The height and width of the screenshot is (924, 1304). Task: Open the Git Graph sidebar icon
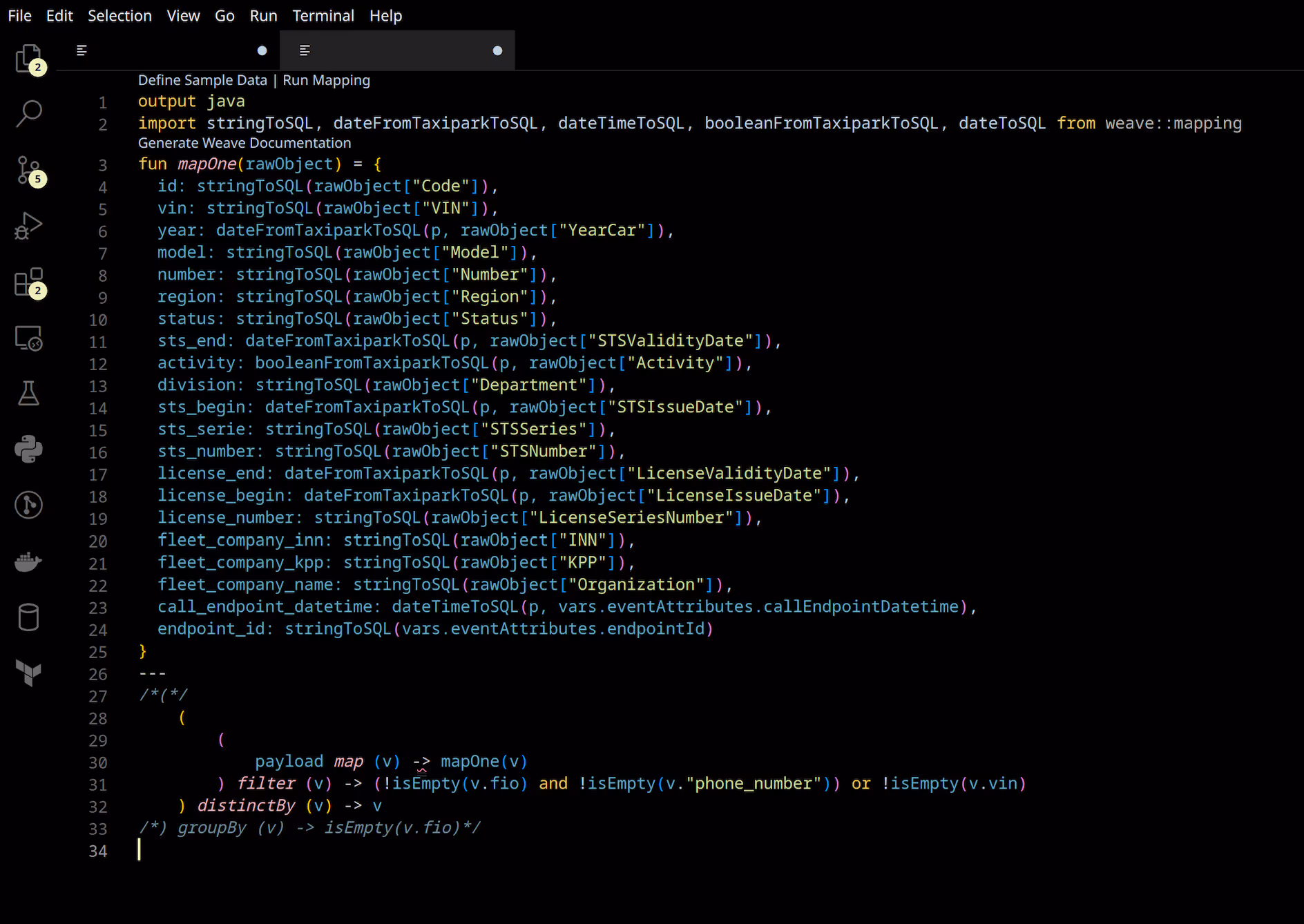[28, 506]
